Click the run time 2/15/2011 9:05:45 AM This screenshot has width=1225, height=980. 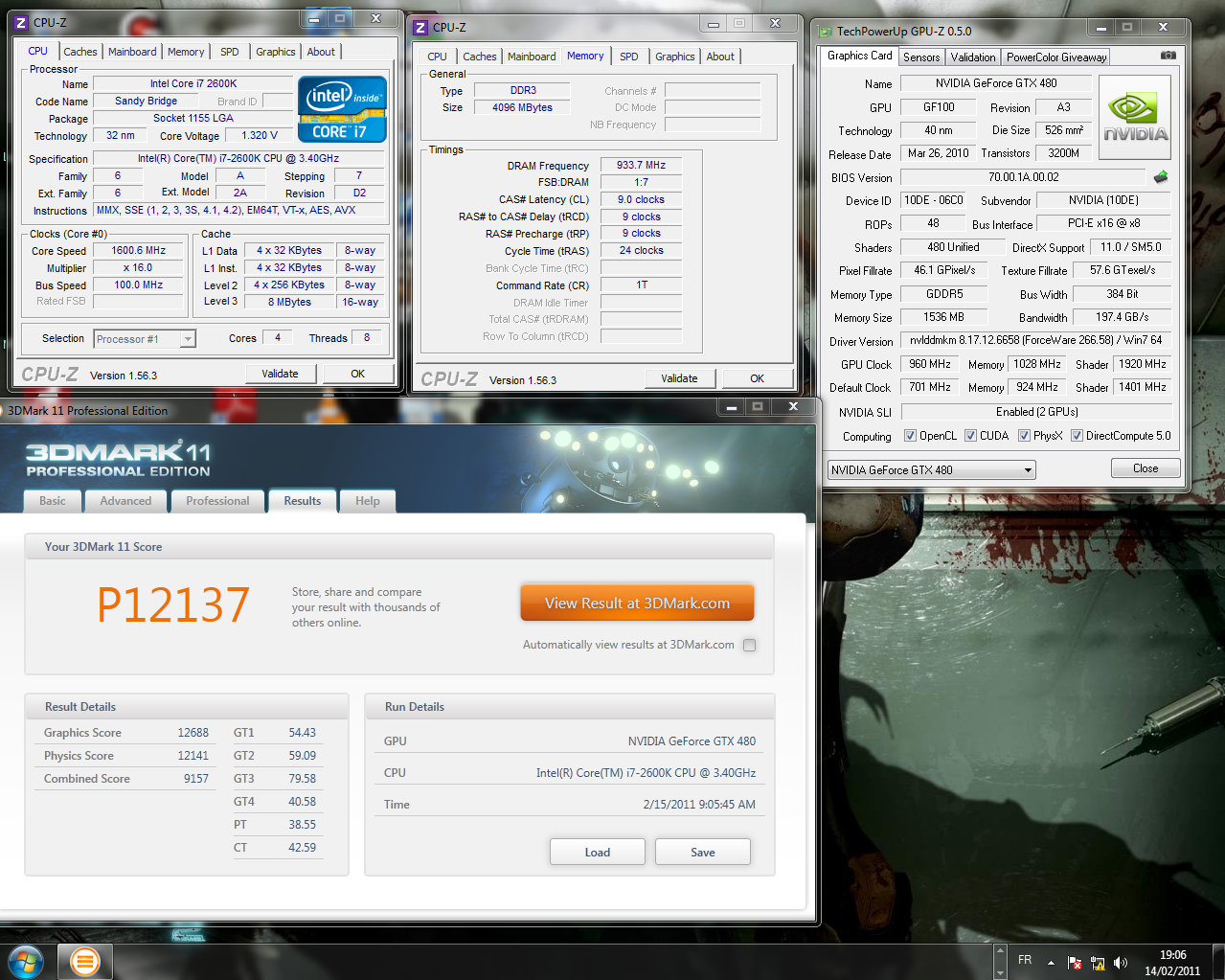click(x=699, y=805)
